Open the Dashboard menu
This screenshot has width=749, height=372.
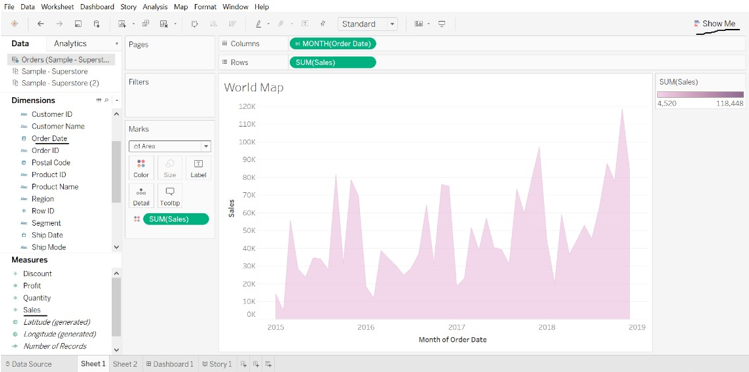click(97, 7)
